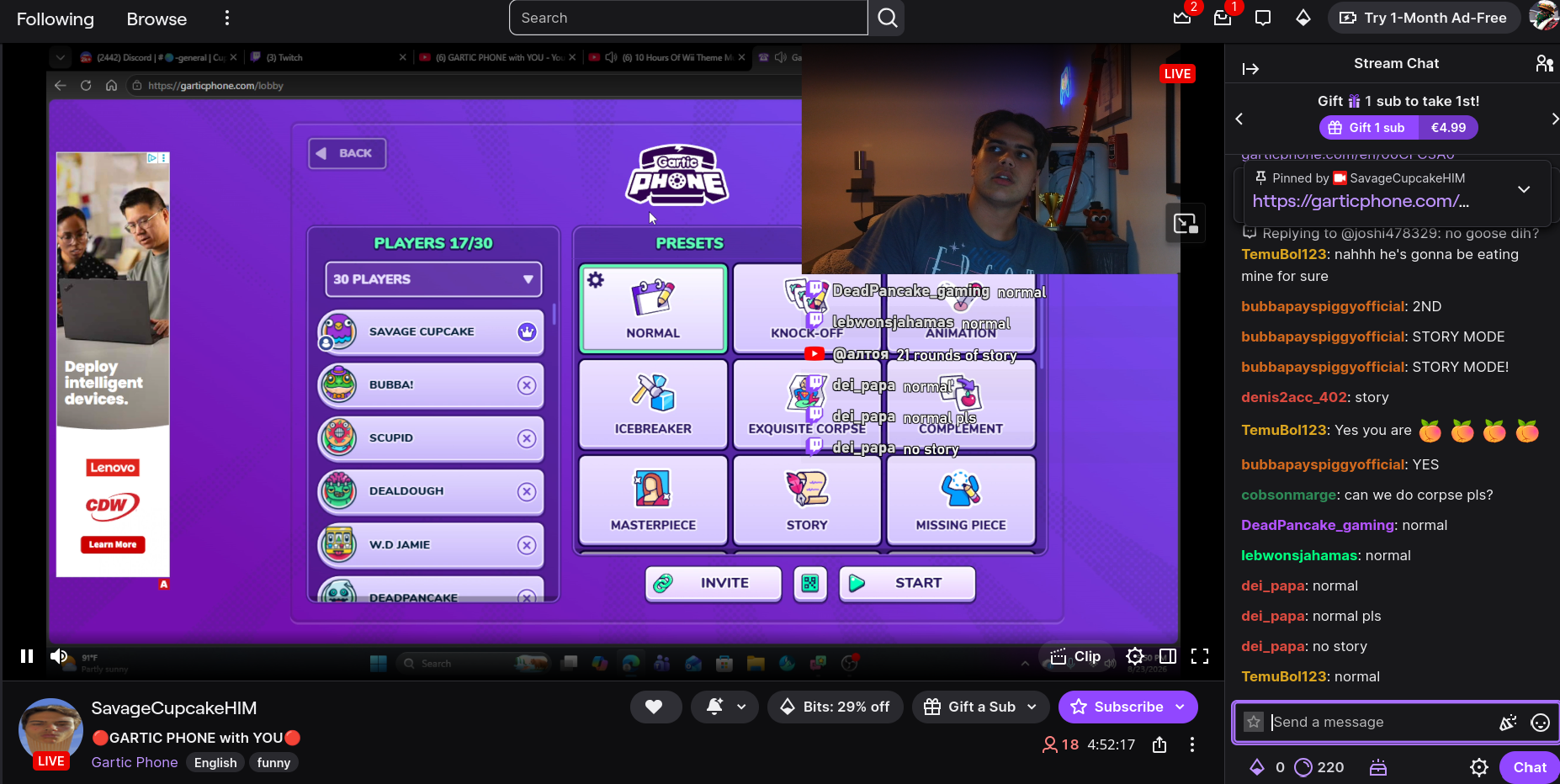Mute the stream volume

pos(59,656)
